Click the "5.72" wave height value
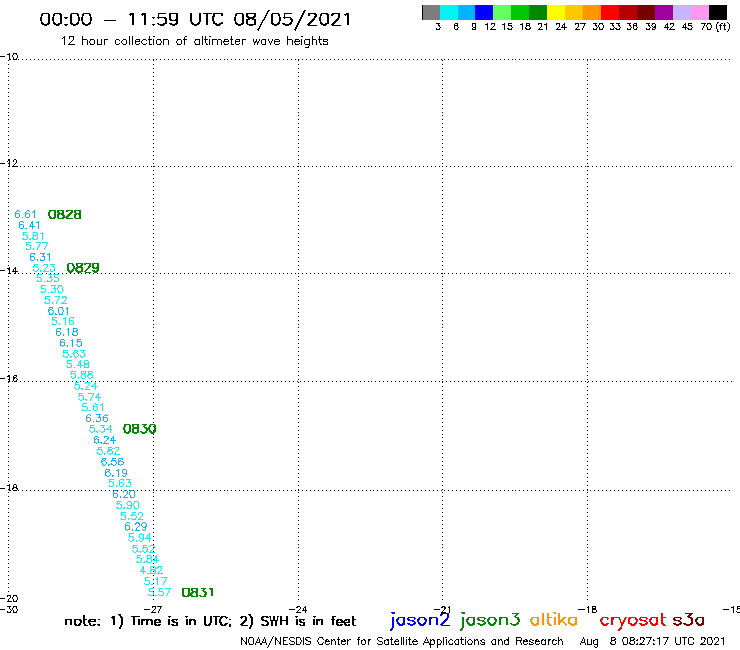This screenshot has height=650, width=740. pyautogui.click(x=56, y=300)
